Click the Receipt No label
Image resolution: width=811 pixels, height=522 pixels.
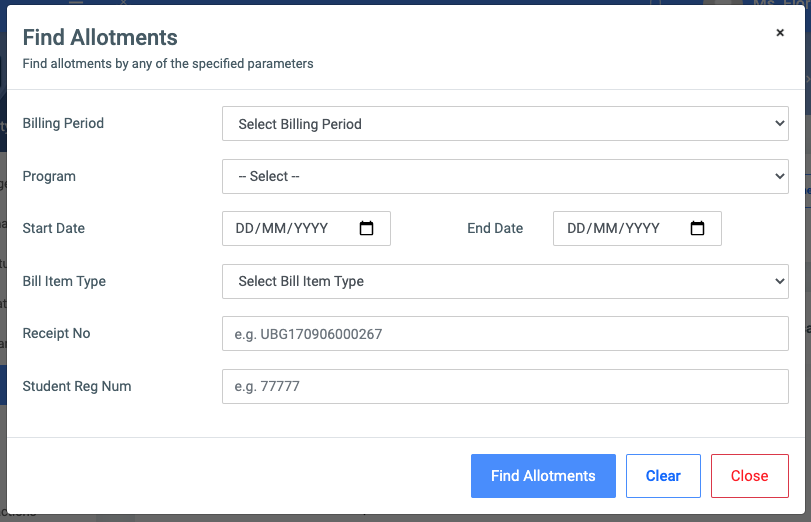(x=56, y=334)
